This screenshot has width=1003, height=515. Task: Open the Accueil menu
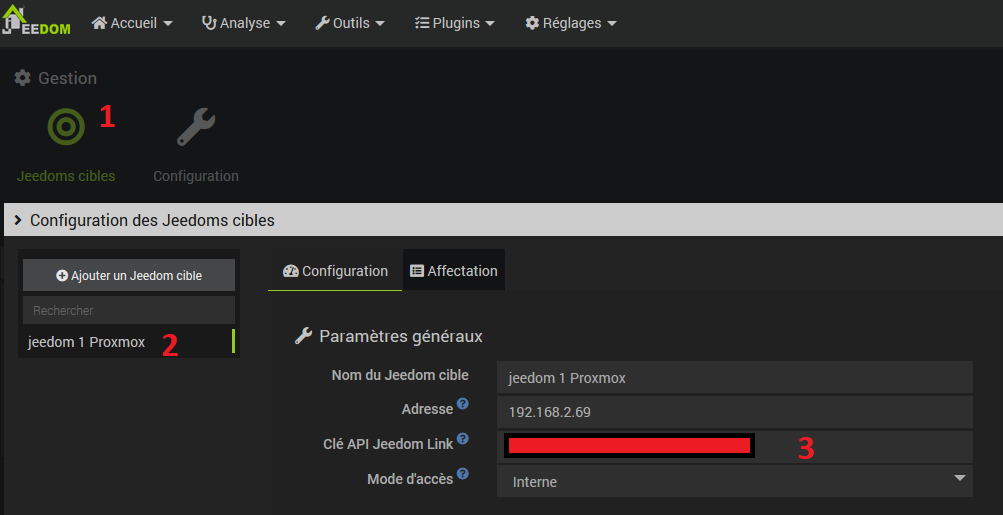click(132, 23)
